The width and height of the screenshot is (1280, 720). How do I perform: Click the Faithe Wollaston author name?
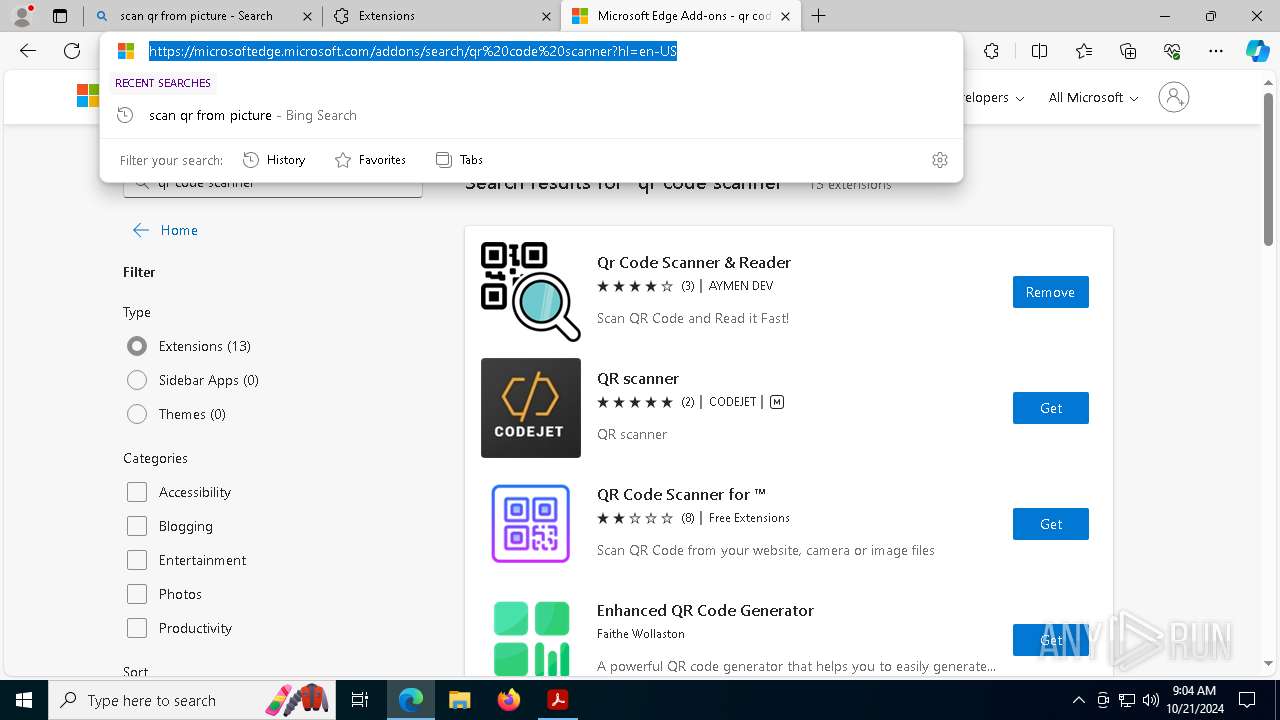[x=641, y=634]
